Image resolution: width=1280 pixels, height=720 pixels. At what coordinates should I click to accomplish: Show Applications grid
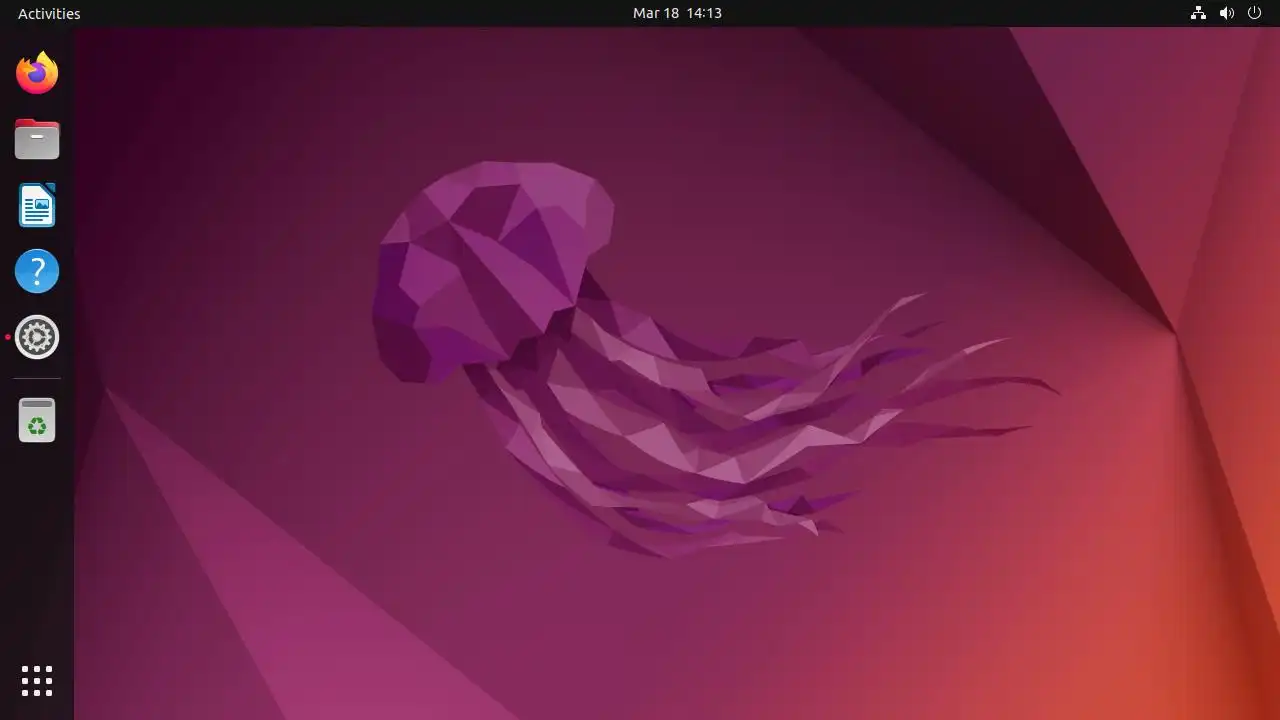coord(37,681)
